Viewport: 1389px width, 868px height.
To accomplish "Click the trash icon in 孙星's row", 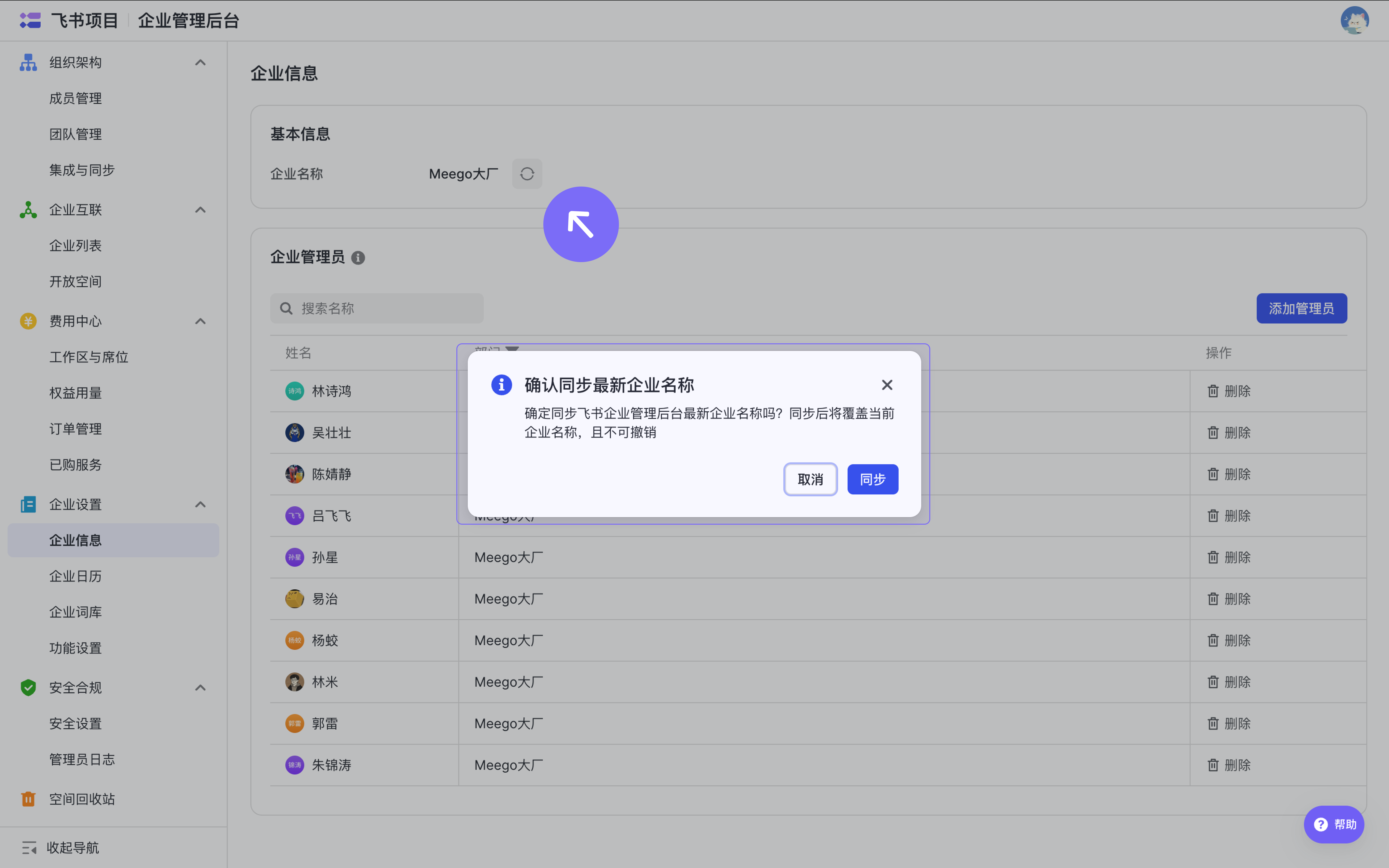I will click(1213, 557).
